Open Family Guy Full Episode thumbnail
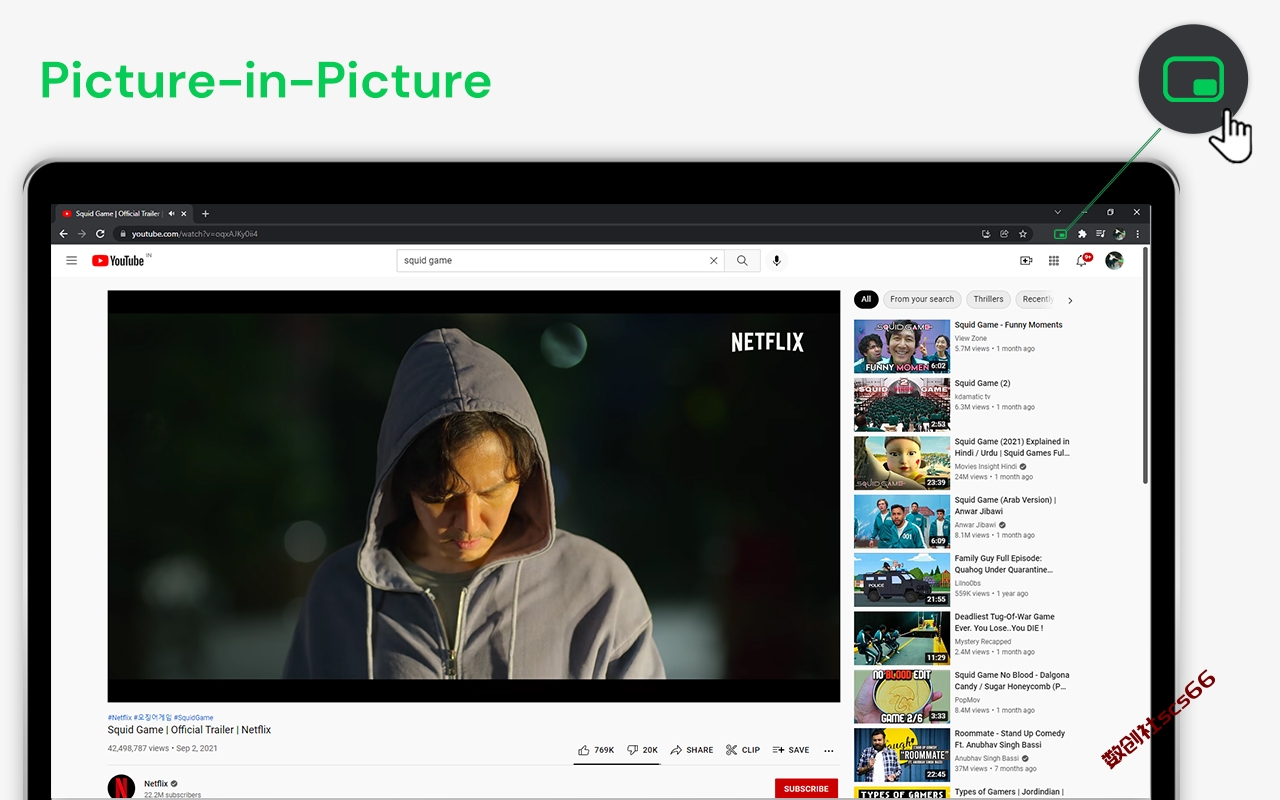This screenshot has height=800, width=1280. tap(902, 580)
